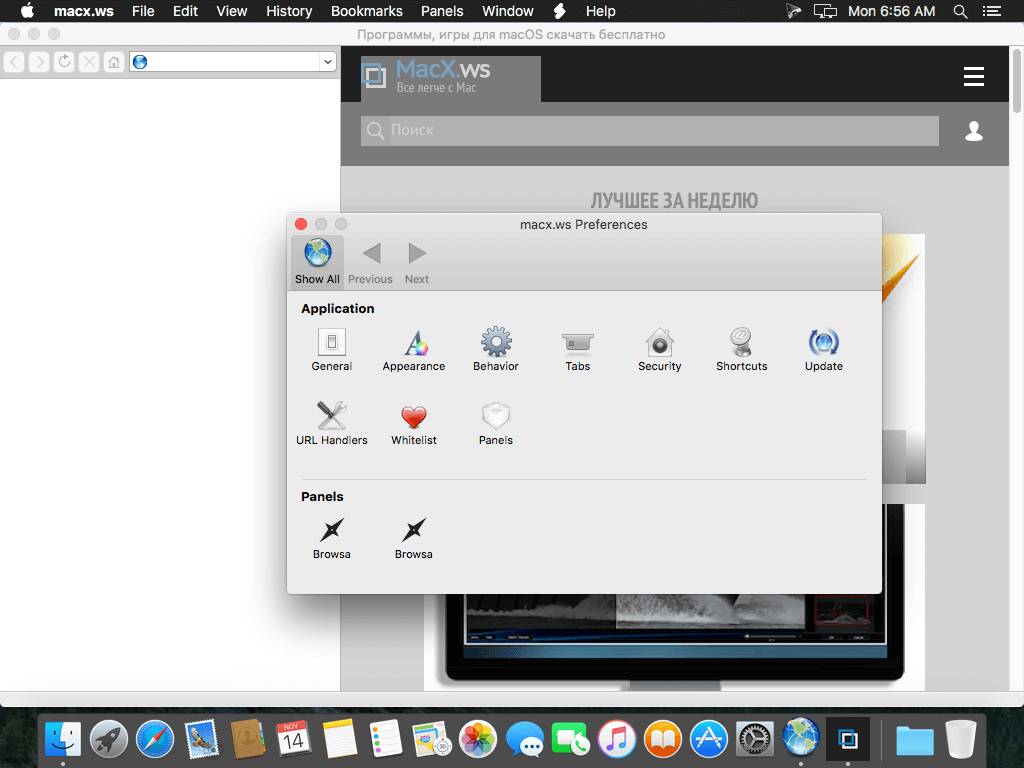Open the macx.ws application menu
1024x768 pixels.
[x=84, y=11]
